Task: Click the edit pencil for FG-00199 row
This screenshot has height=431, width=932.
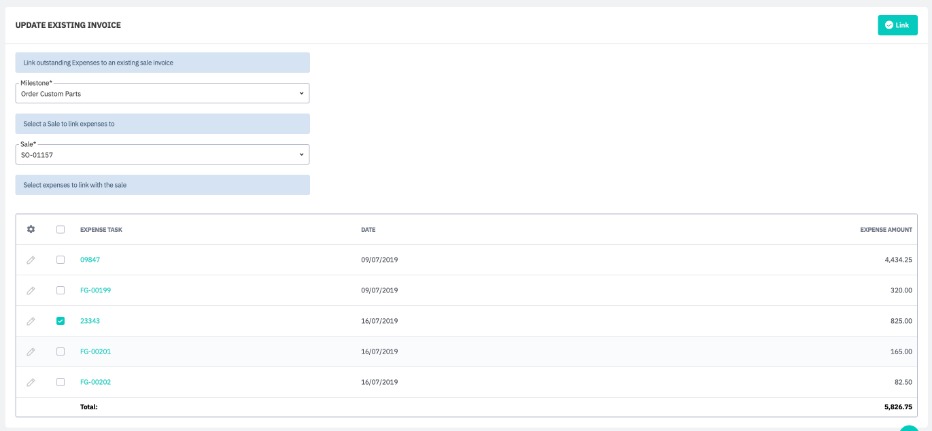Action: click(x=31, y=290)
